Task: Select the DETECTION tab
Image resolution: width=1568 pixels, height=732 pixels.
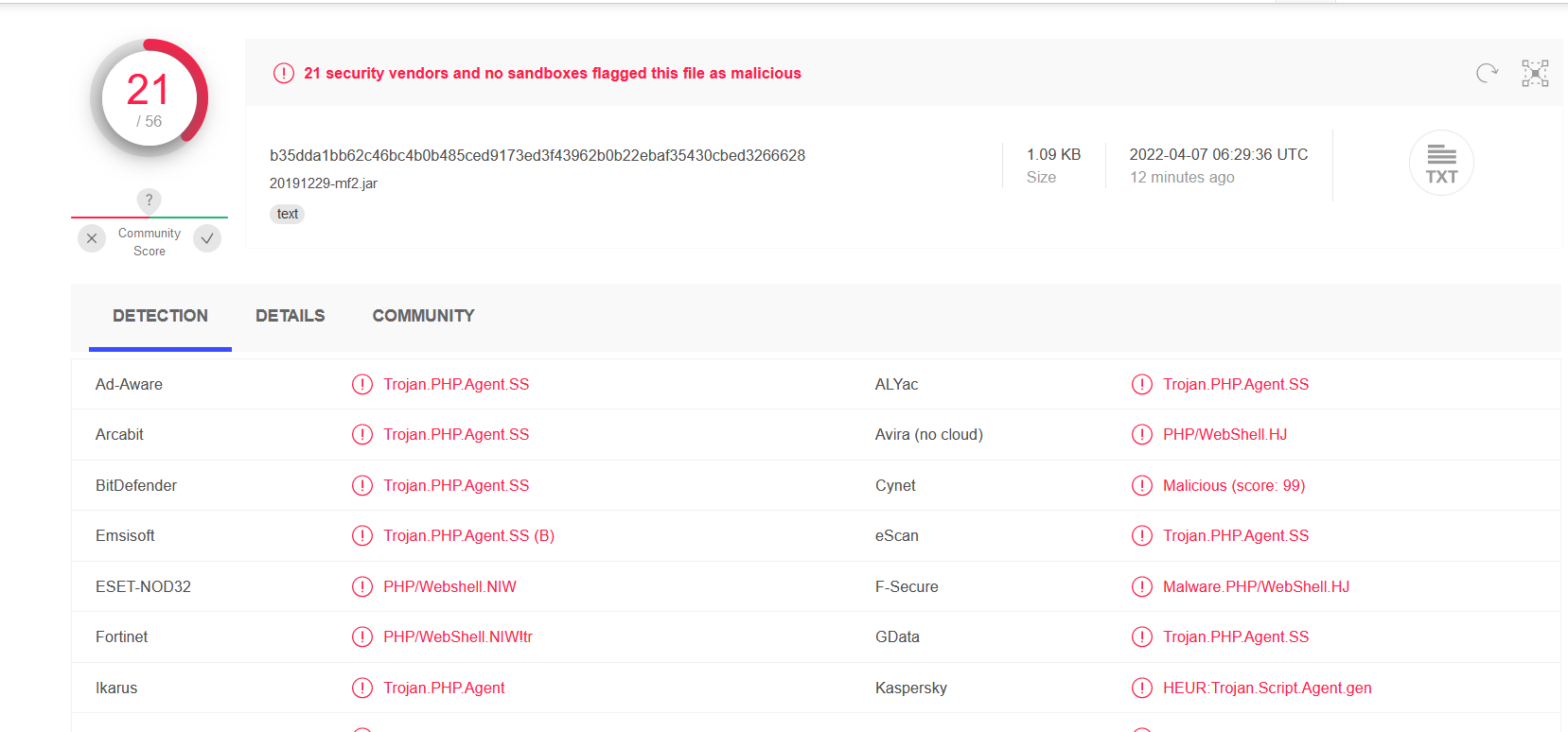Action: click(x=160, y=316)
